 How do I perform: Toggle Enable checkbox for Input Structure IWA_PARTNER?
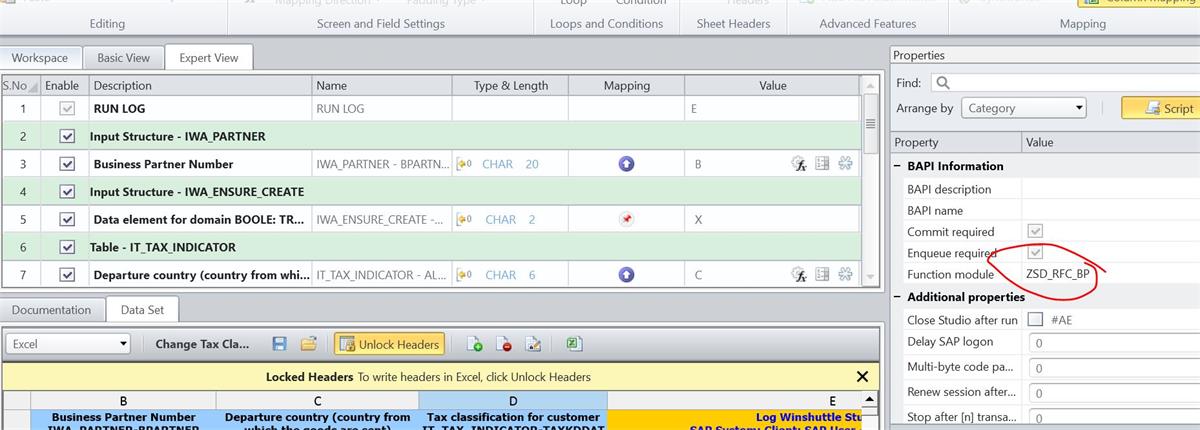tap(66, 136)
